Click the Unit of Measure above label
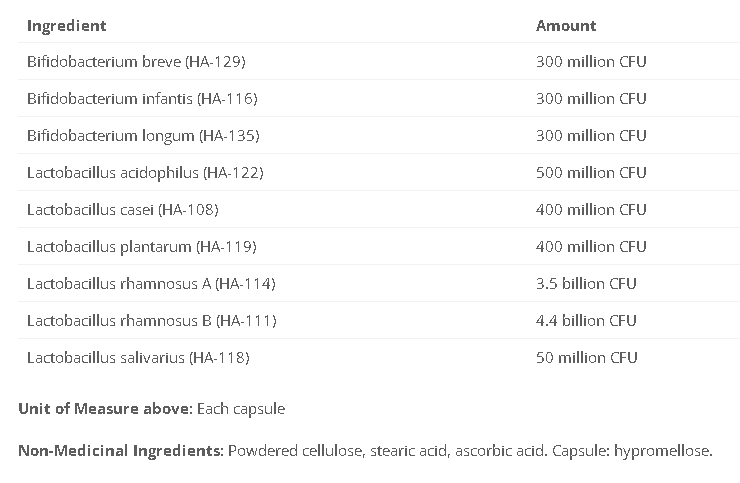This screenshot has height=483, width=740. pyautogui.click(x=105, y=409)
